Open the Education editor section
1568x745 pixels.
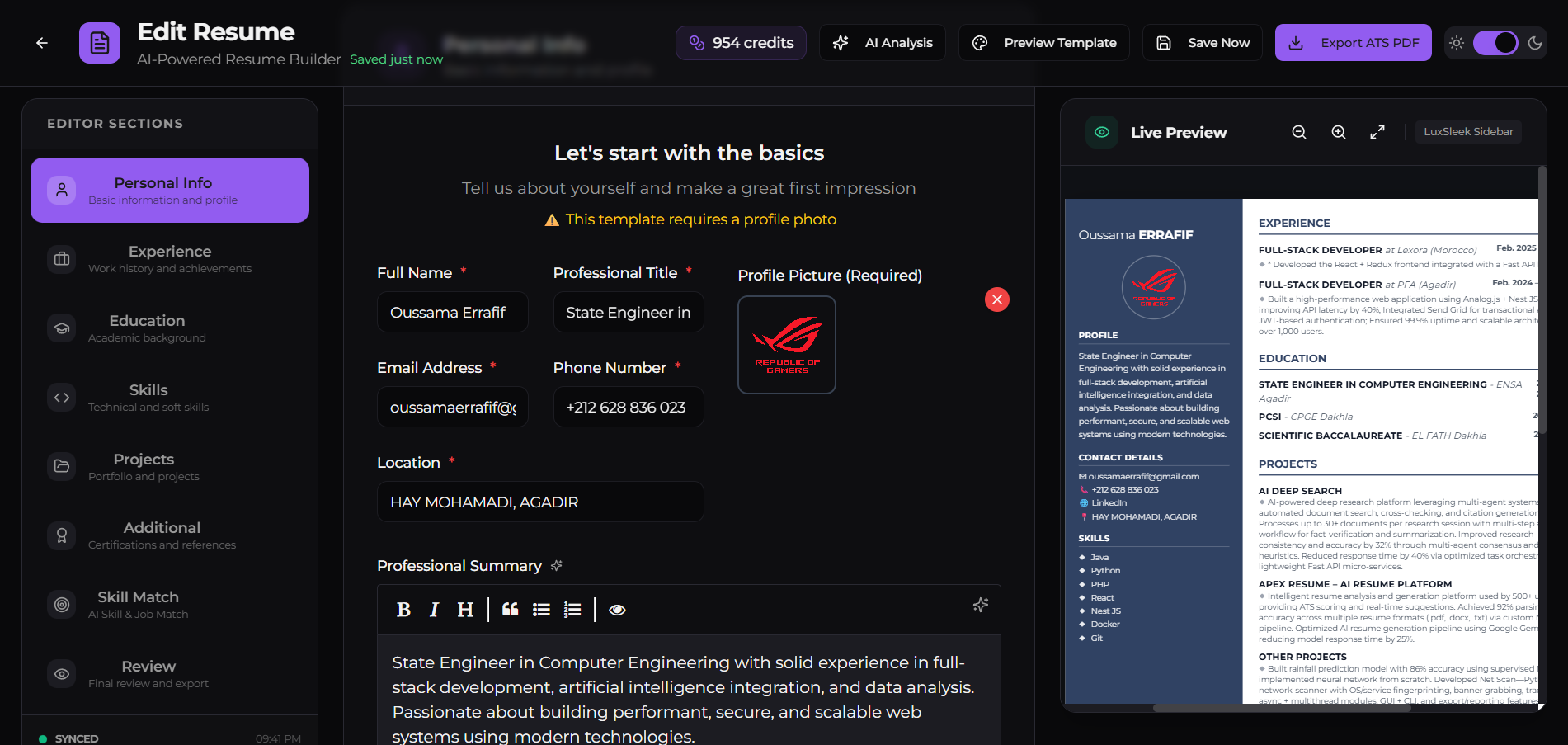pos(169,328)
